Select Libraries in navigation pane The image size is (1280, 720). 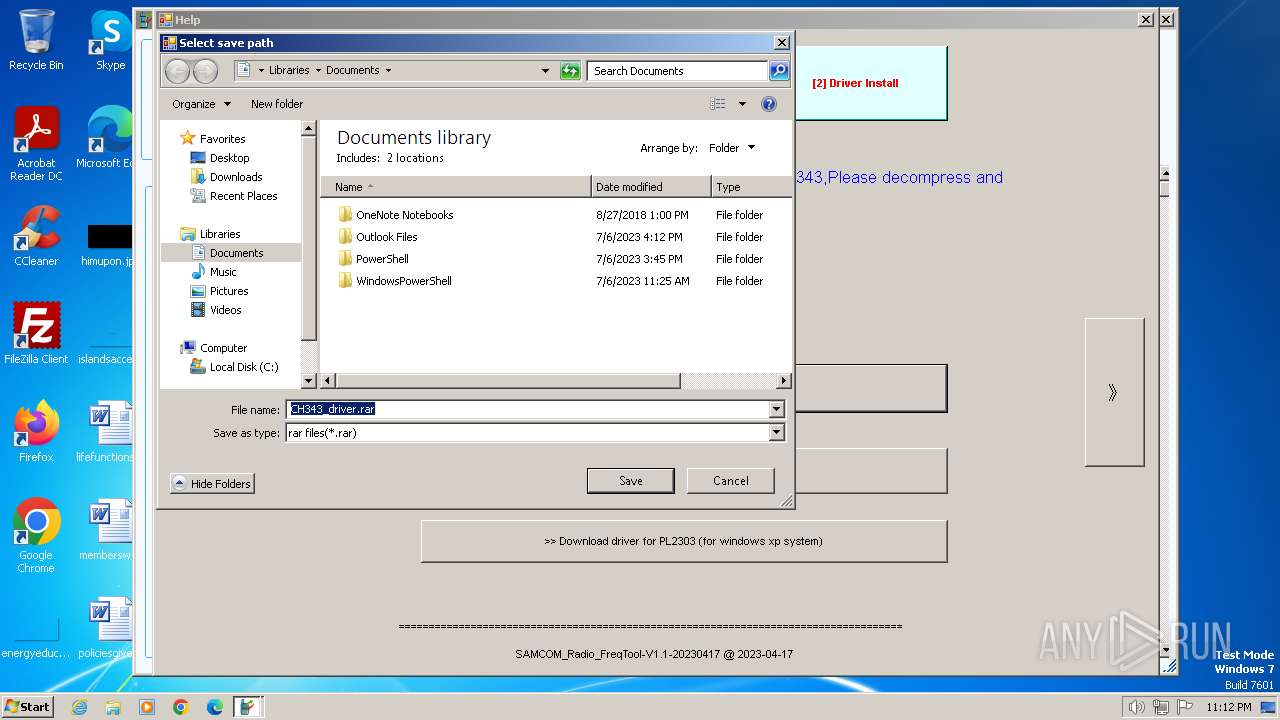[x=210, y=234]
